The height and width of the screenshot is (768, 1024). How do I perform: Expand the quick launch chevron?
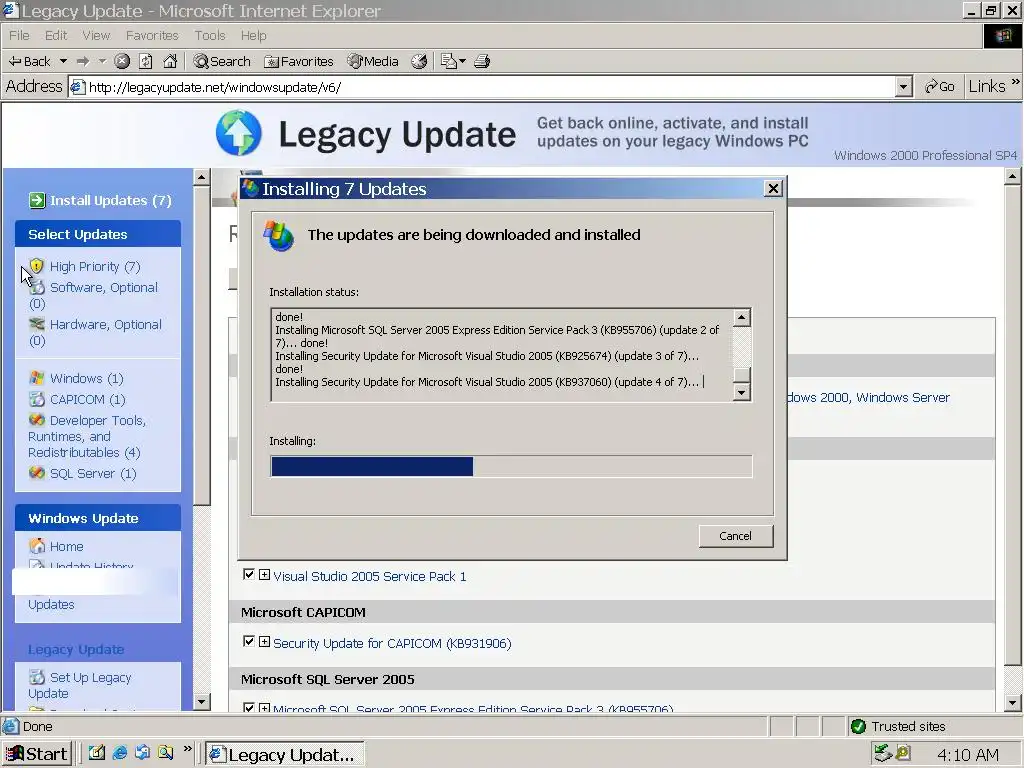point(188,749)
